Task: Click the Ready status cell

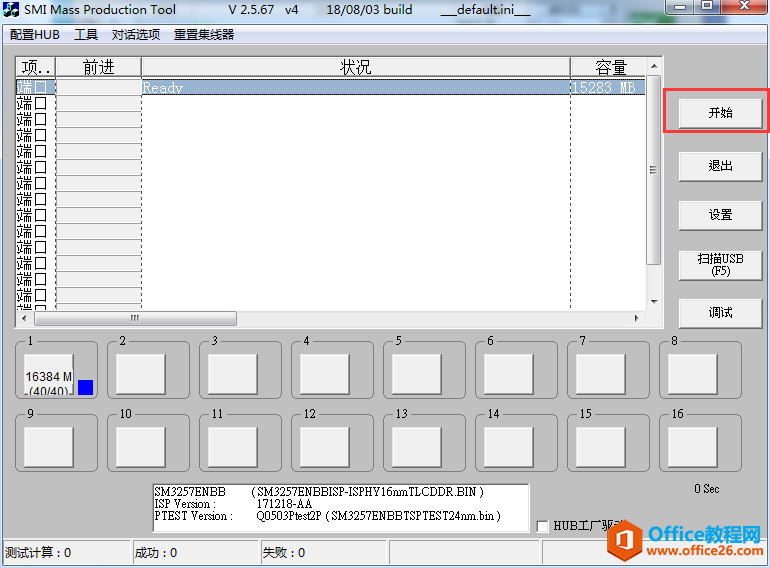Action: pyautogui.click(x=356, y=87)
